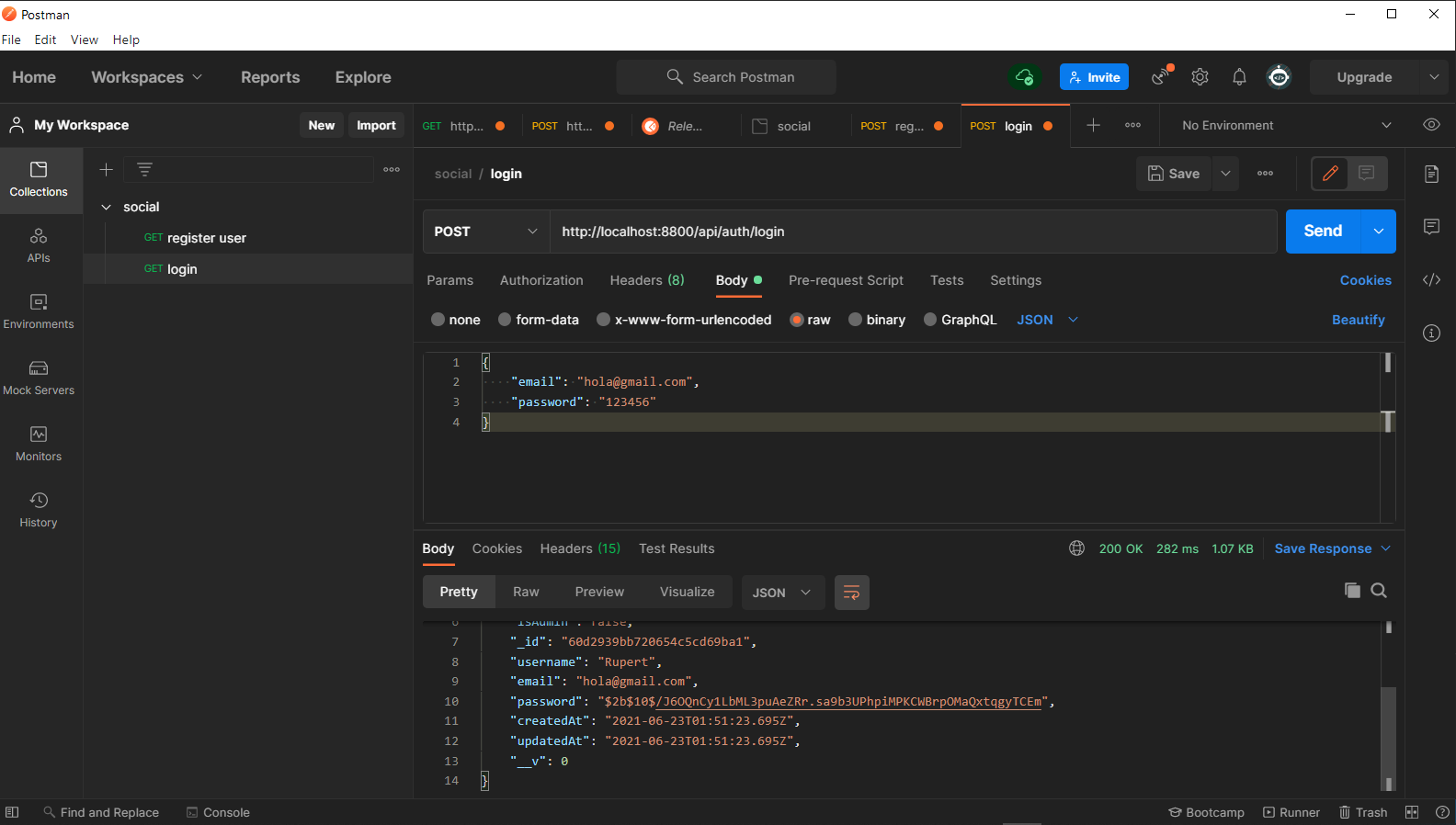
Task: Switch to edit mode pencil icon
Action: pos(1330,173)
